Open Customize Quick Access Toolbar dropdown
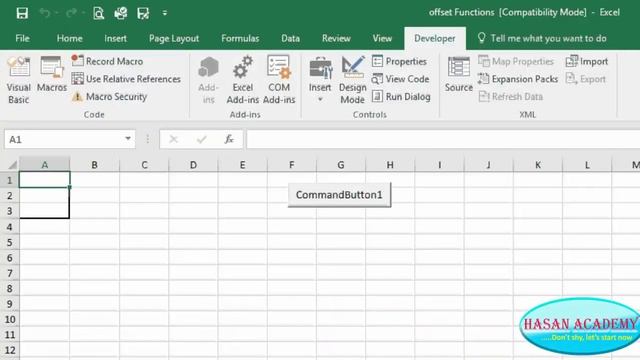 (165, 13)
